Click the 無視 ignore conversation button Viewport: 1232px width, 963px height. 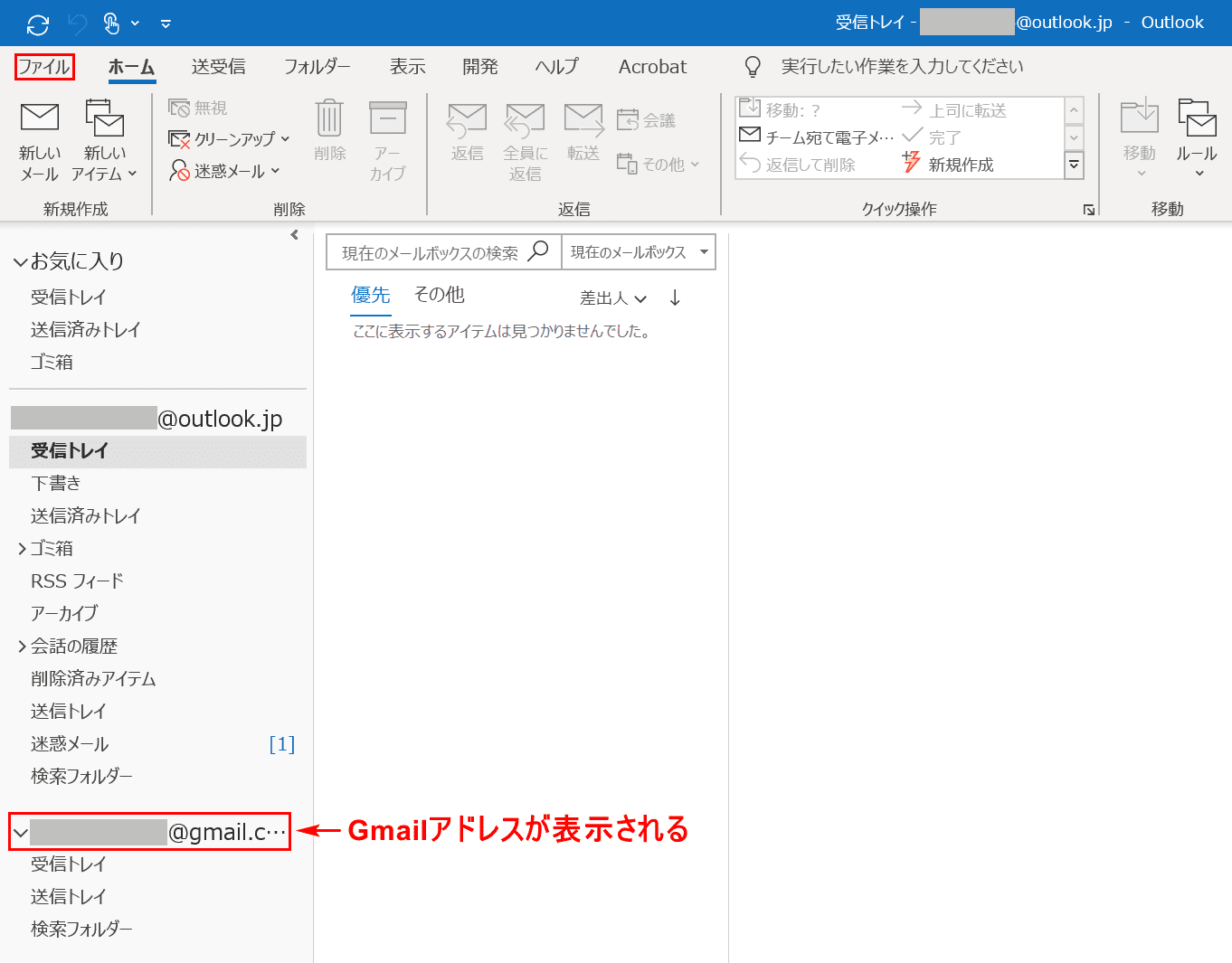click(198, 108)
